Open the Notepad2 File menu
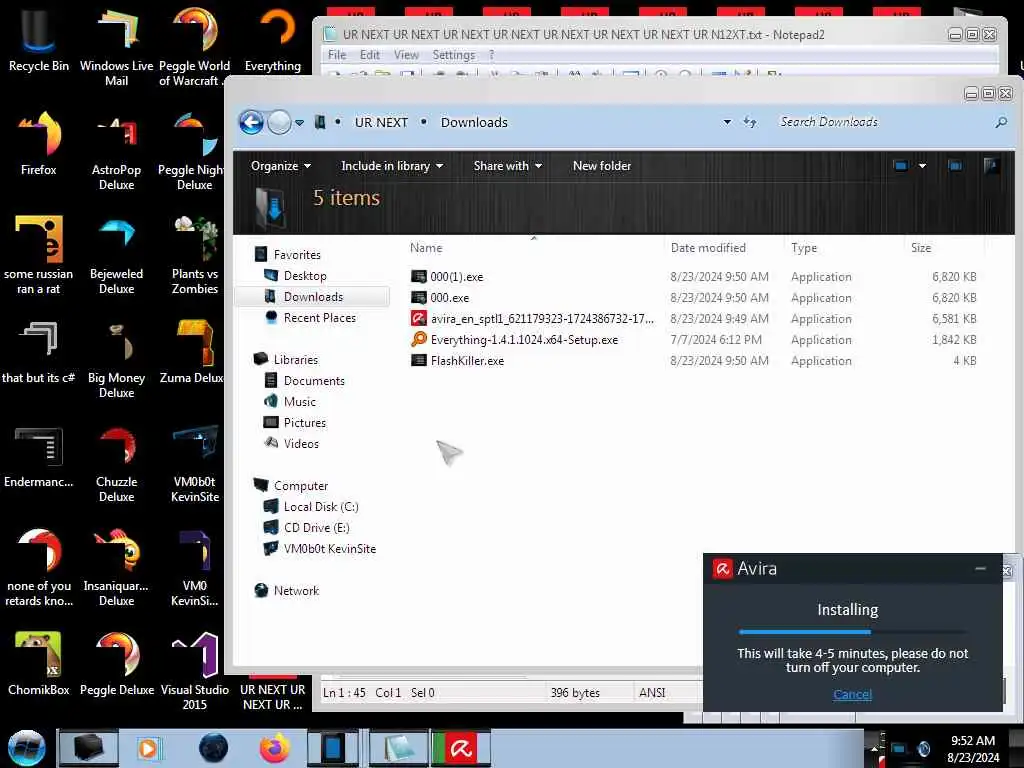The image size is (1024, 768). tap(337, 55)
